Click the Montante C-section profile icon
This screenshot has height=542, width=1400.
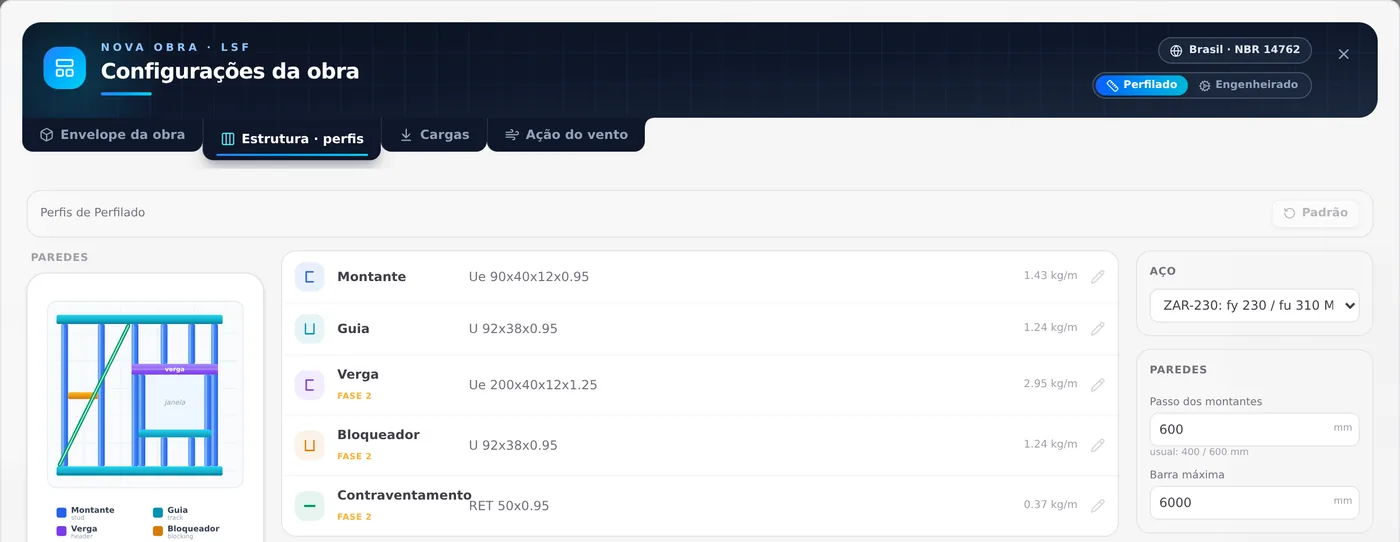(x=310, y=277)
